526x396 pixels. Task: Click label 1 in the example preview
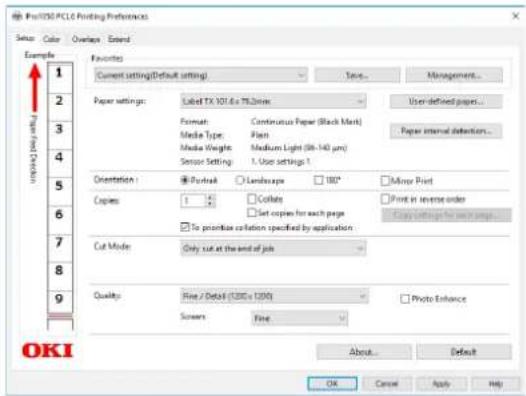click(59, 72)
